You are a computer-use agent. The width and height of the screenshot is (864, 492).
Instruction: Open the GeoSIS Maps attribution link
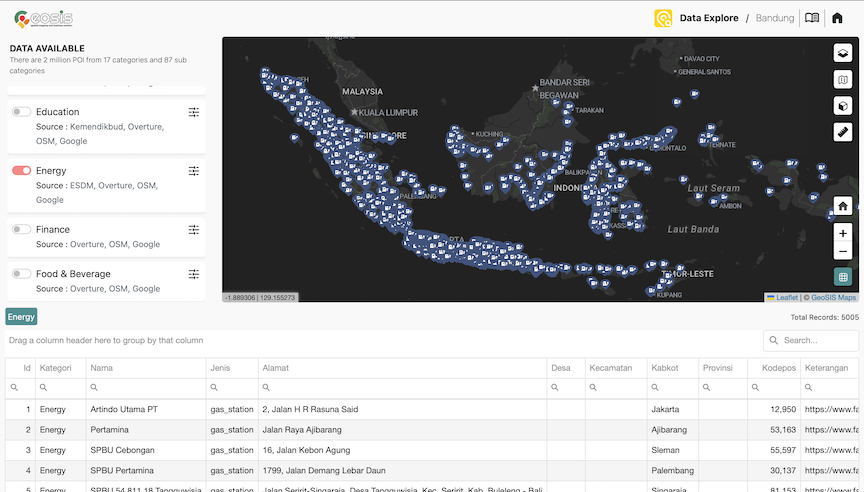[833, 298]
